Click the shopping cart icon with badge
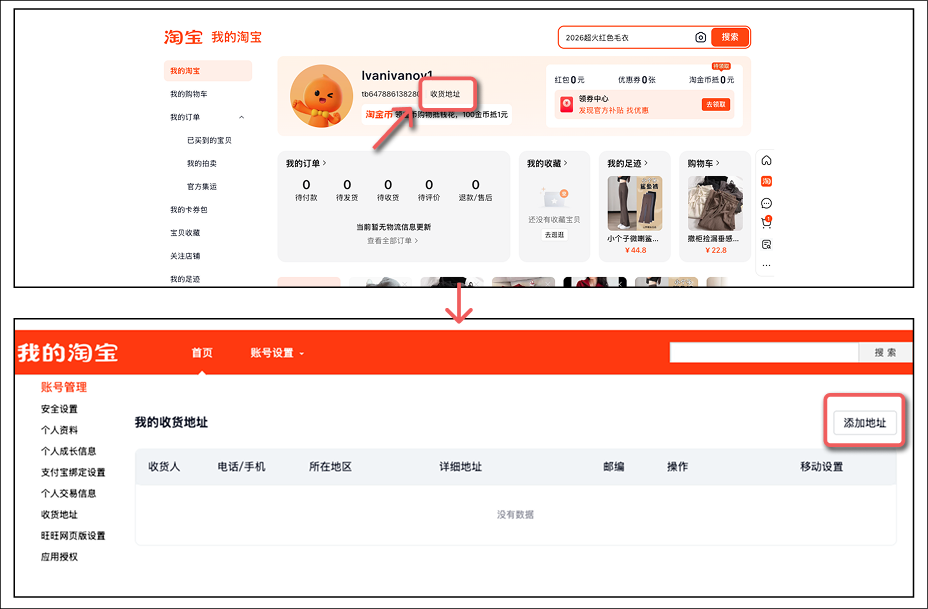This screenshot has width=928, height=609. point(766,223)
